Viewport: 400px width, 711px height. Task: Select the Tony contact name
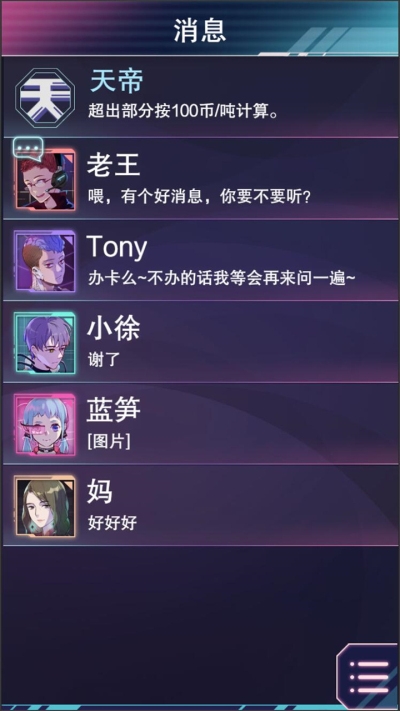coord(117,248)
